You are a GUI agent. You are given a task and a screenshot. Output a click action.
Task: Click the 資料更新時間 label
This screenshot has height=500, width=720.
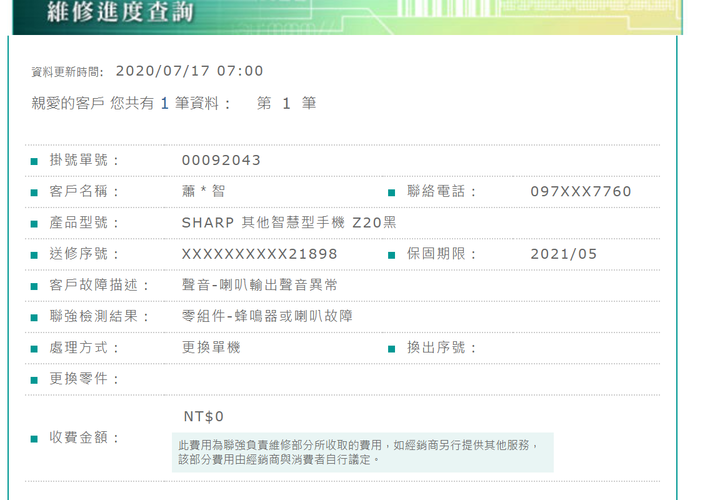(x=68, y=72)
